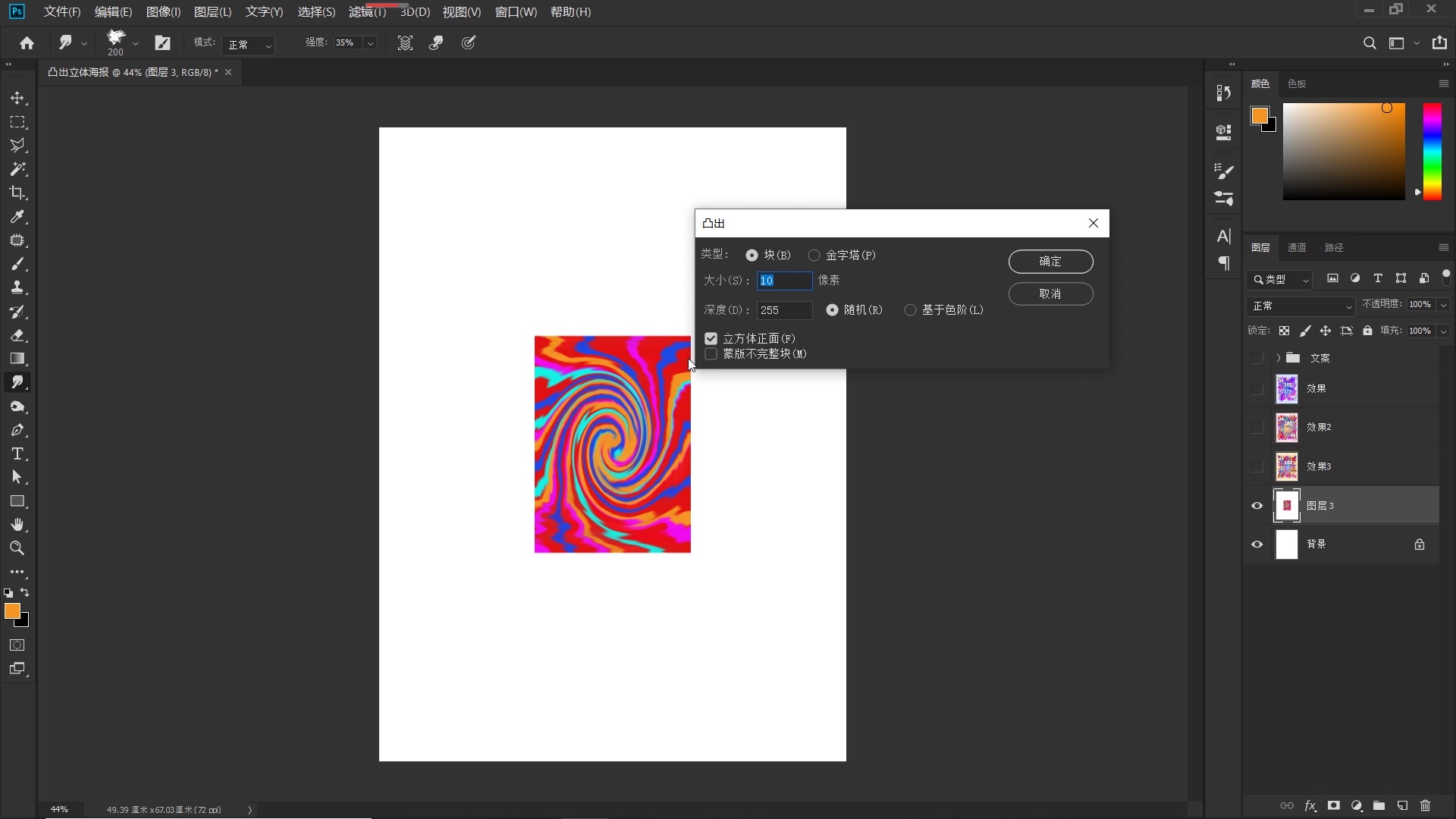This screenshot has width=1456, height=819.
Task: Hide the 背景 layer visibility
Action: coord(1257,544)
